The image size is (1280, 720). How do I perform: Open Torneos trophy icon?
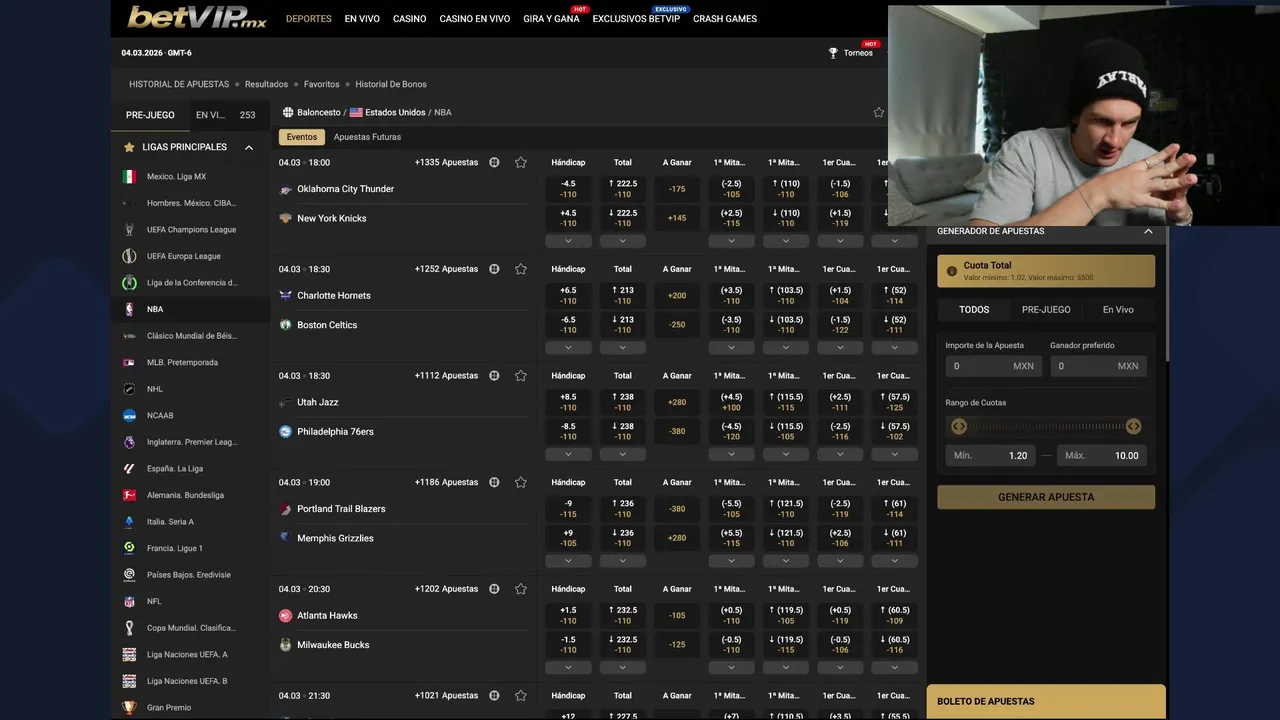tap(833, 53)
